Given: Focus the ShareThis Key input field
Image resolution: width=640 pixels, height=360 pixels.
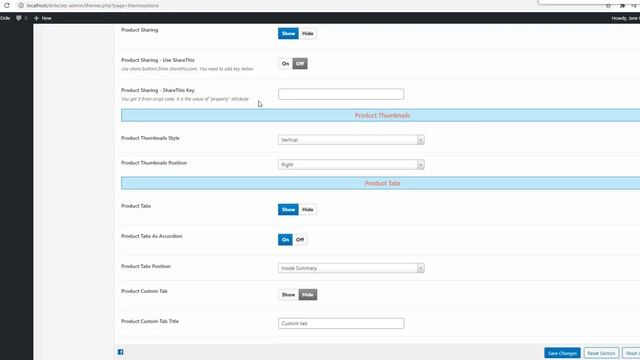Looking at the screenshot, I should pyautogui.click(x=341, y=94).
